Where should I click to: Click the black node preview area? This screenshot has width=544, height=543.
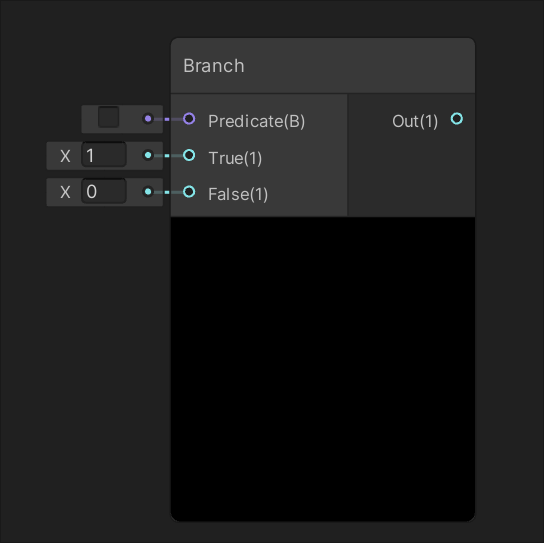[323, 369]
